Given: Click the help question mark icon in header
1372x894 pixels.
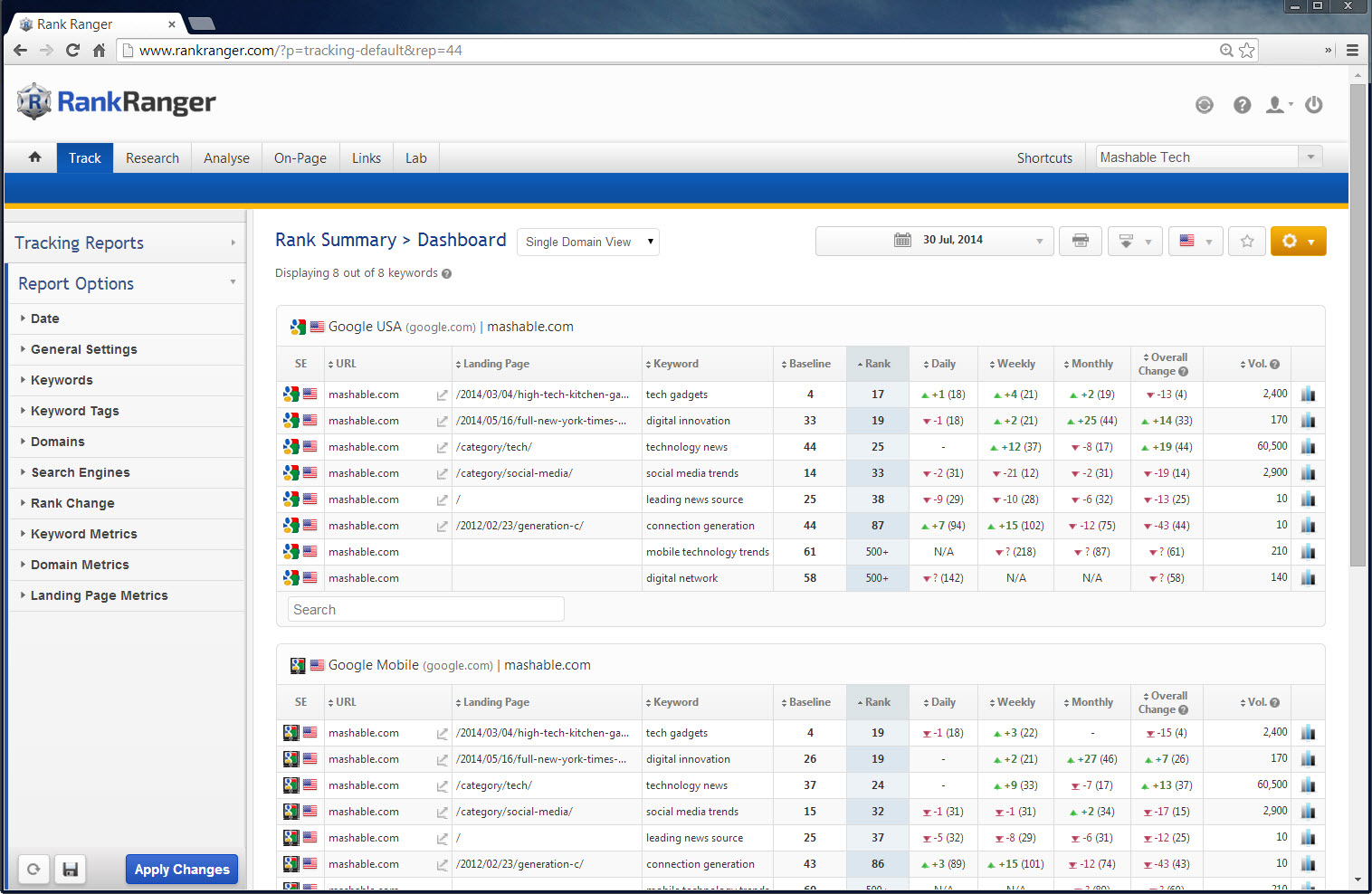Looking at the screenshot, I should tap(1242, 105).
